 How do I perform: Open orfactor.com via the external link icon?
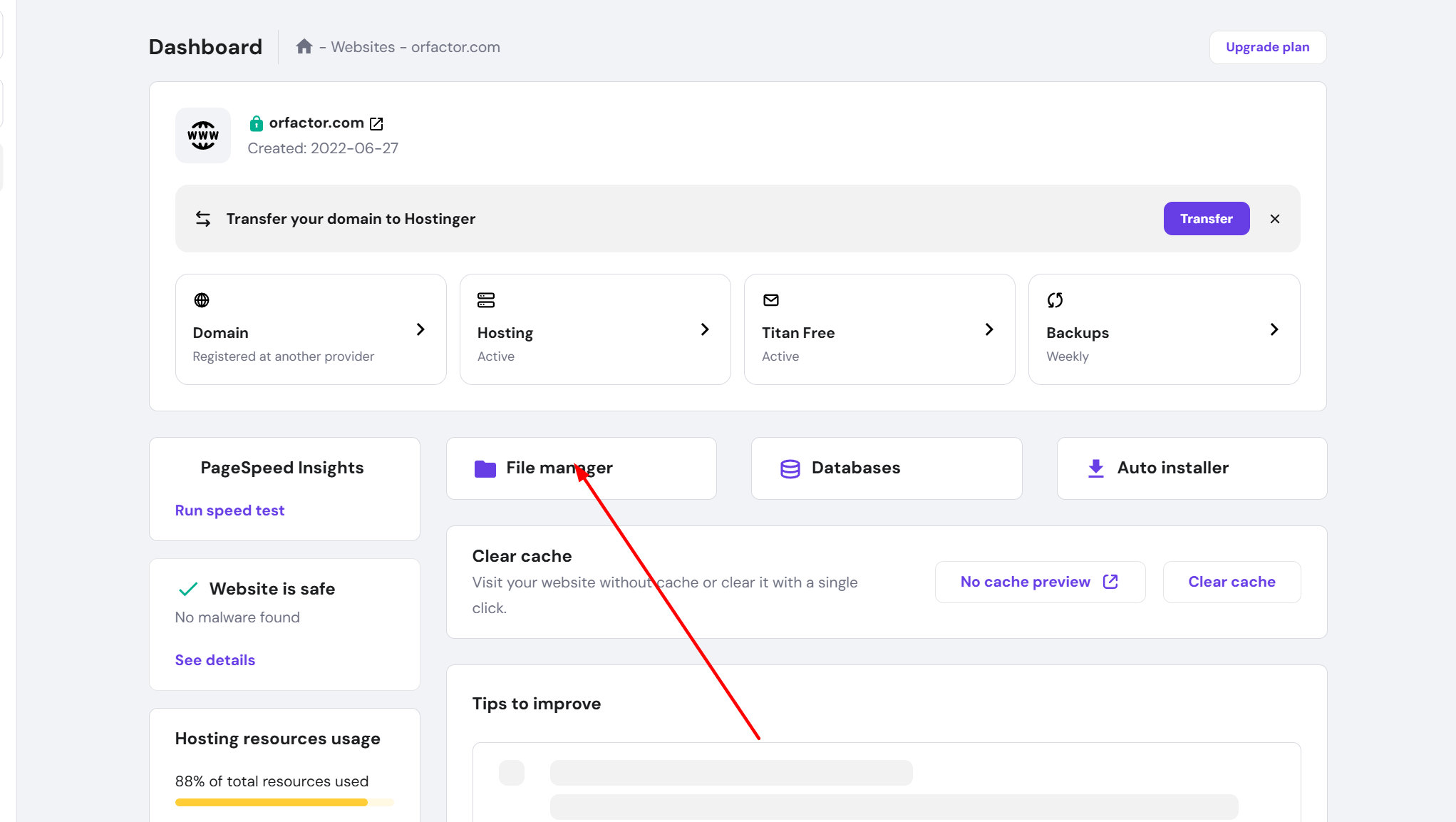coord(376,123)
